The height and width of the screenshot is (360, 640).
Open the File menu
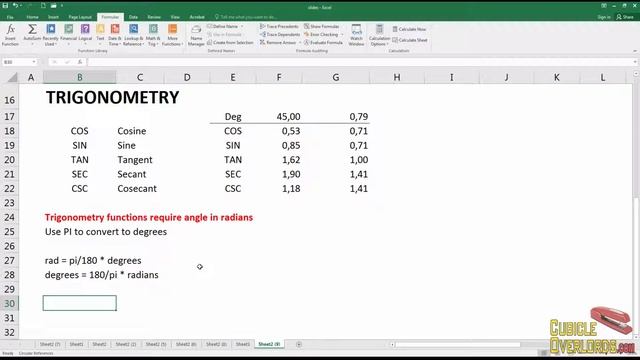click(x=10, y=17)
